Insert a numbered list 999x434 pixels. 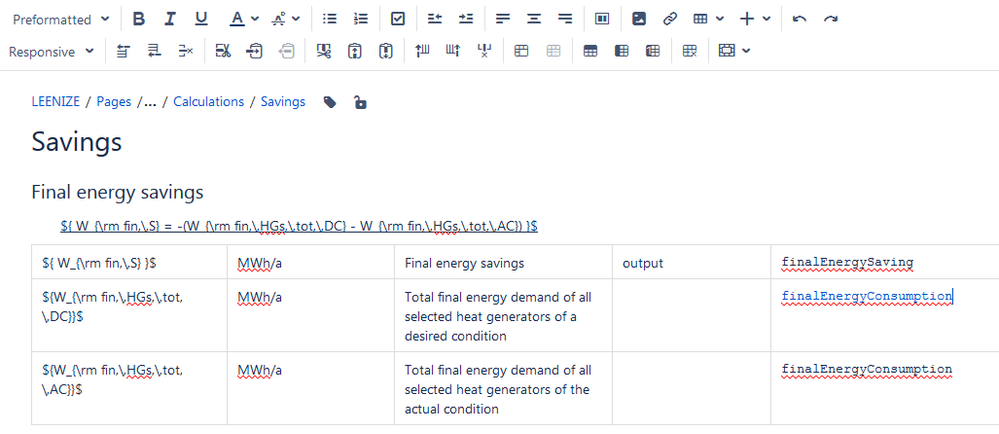click(361, 19)
